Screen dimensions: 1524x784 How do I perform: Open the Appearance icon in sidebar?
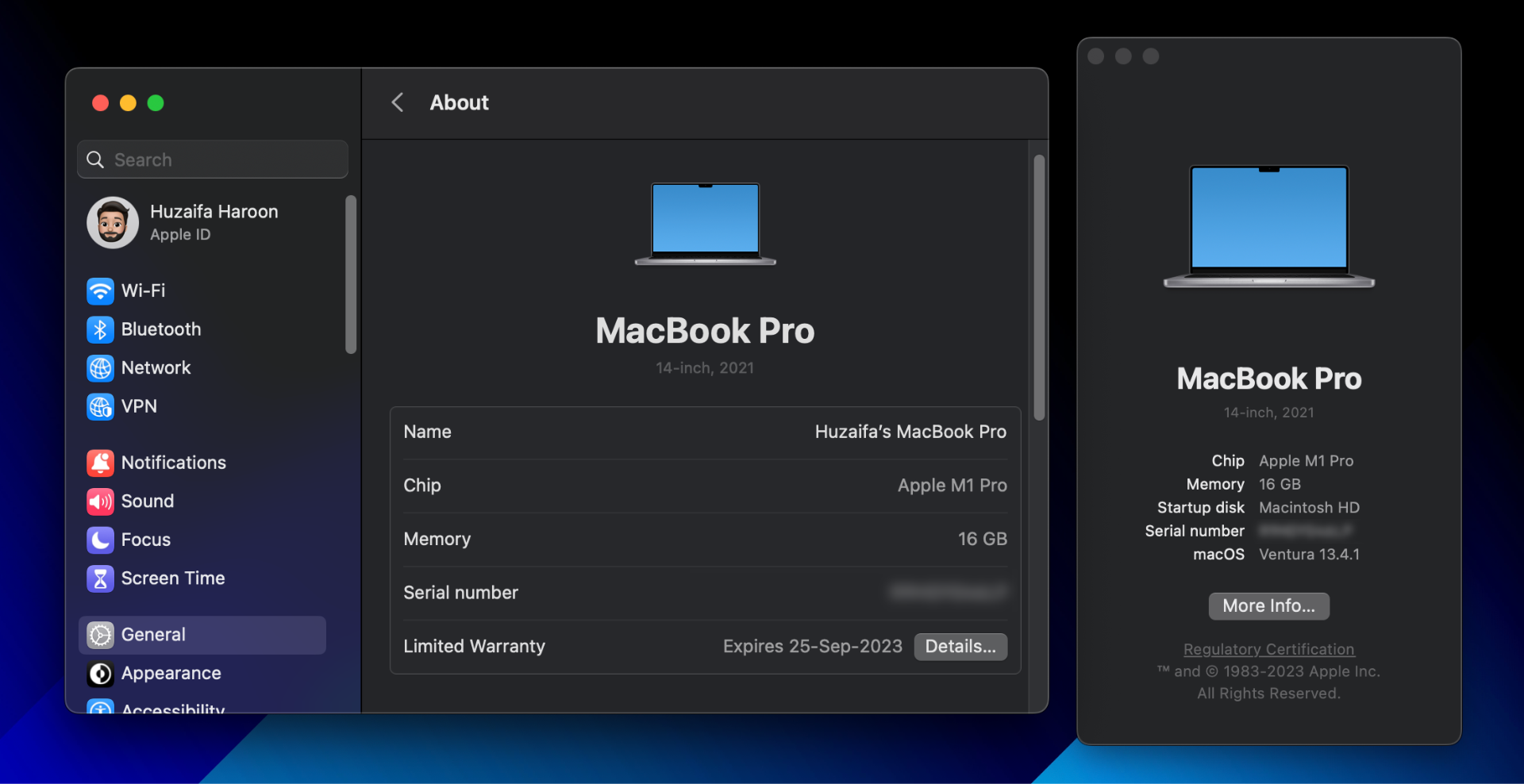coord(100,674)
